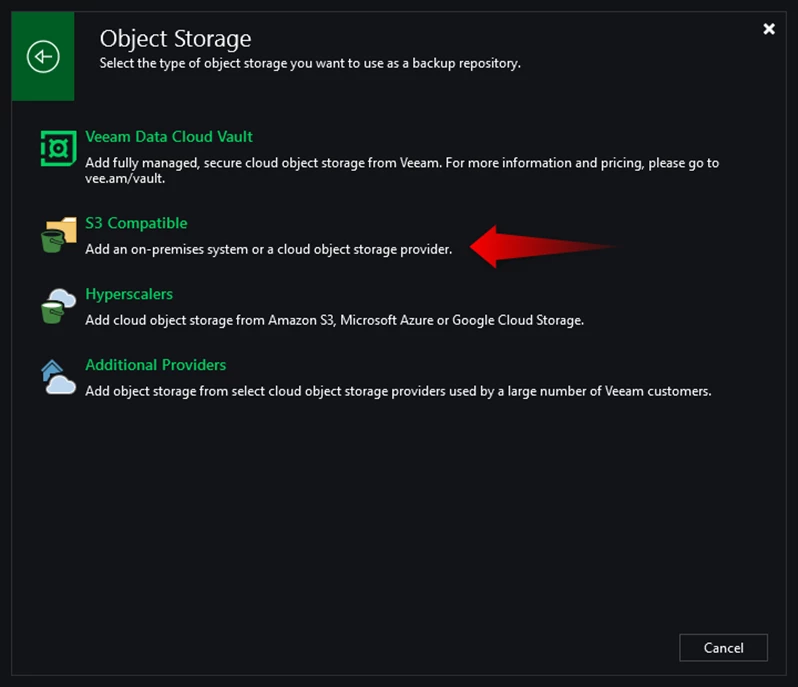The image size is (798, 687).
Task: Open the Additional Providers title link
Action: click(156, 365)
